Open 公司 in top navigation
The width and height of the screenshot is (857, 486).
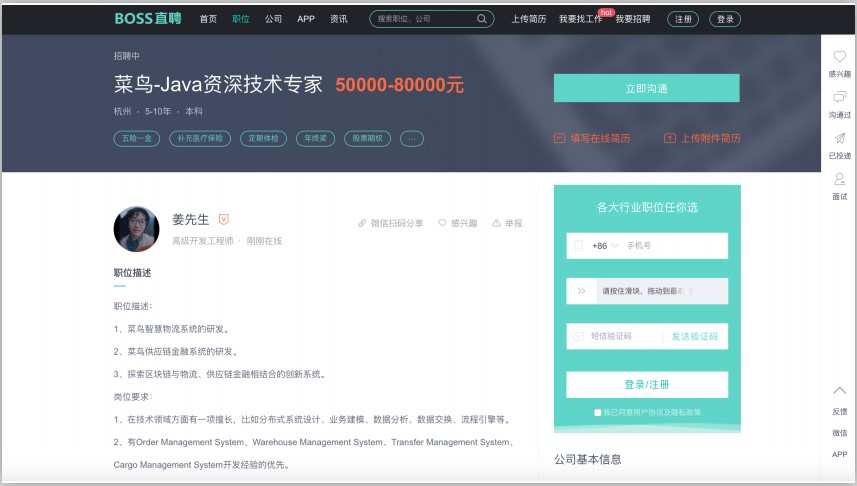(273, 19)
